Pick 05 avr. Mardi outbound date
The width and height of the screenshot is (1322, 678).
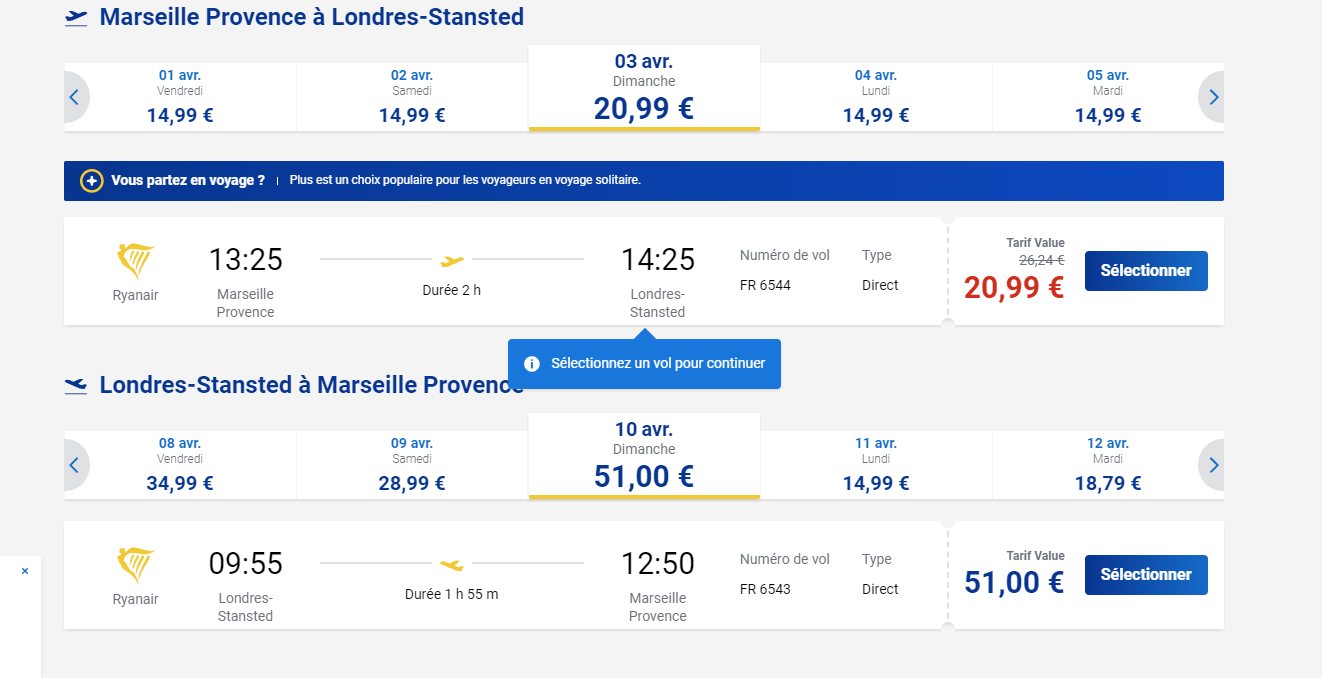(x=1108, y=97)
